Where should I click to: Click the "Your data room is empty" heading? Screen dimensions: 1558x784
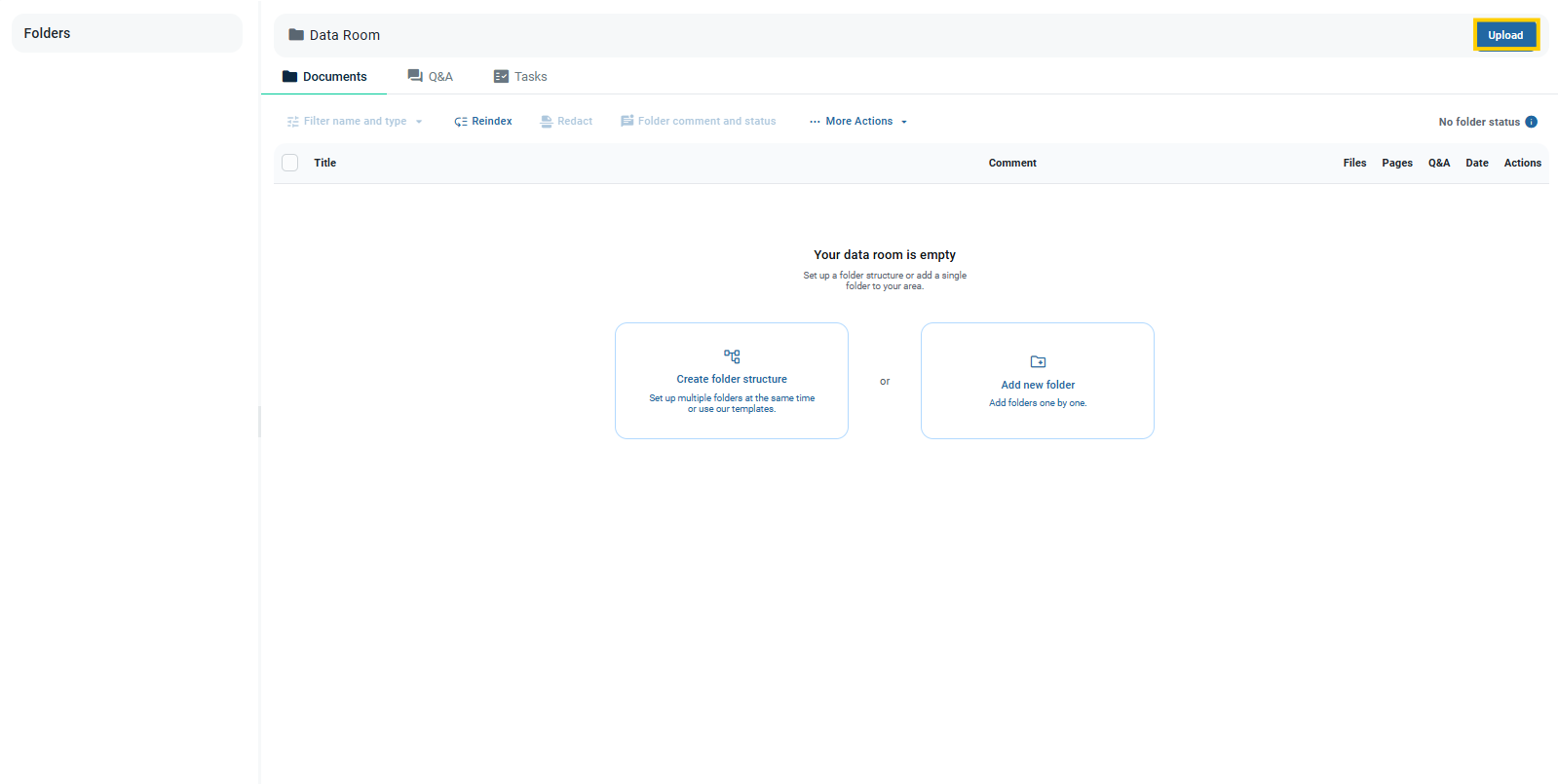885,255
